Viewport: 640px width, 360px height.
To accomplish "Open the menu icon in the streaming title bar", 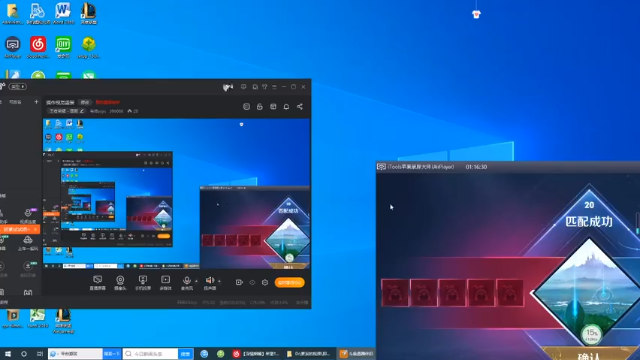I will click(x=274, y=87).
